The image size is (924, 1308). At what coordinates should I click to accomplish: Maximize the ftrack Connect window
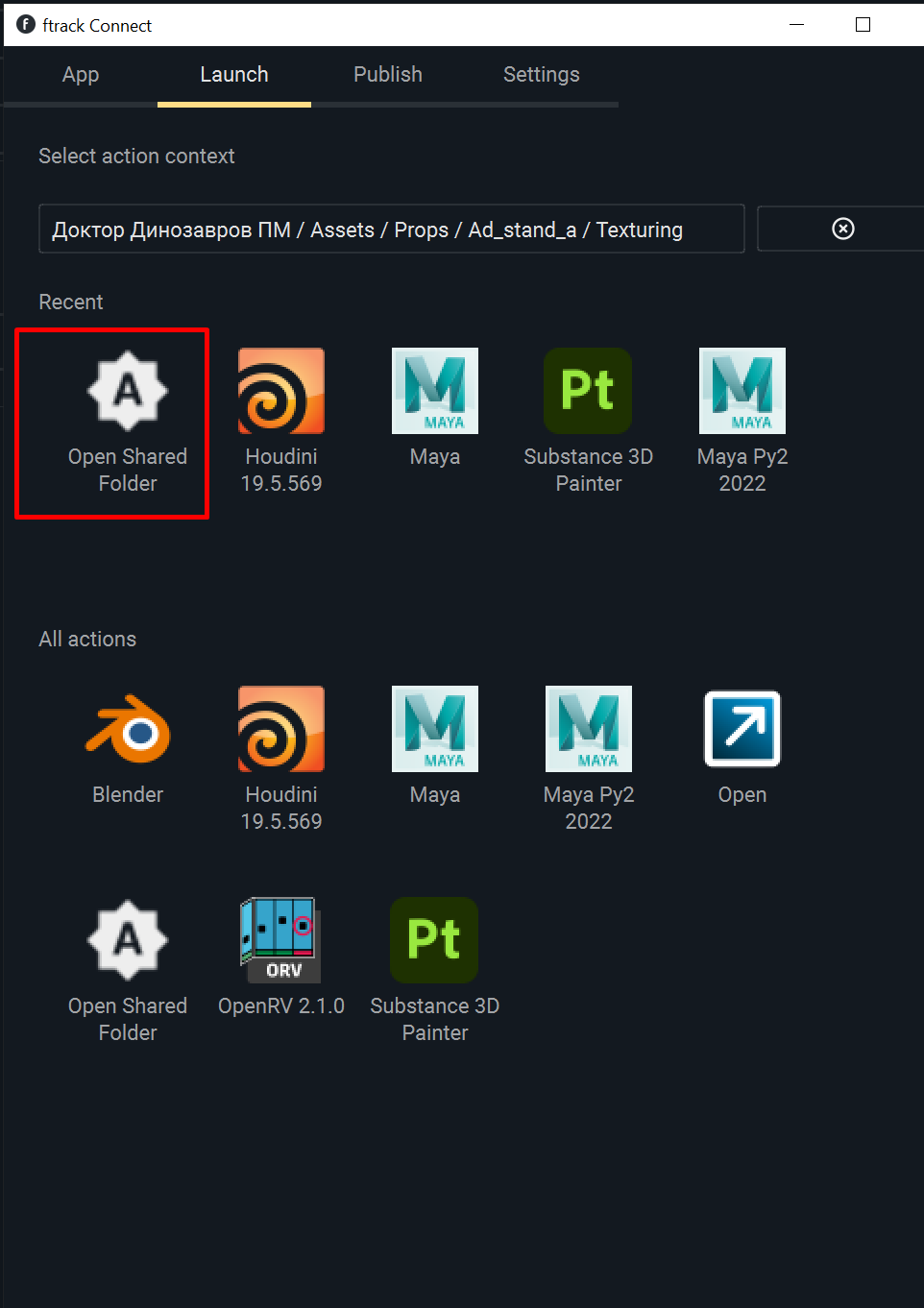863,25
